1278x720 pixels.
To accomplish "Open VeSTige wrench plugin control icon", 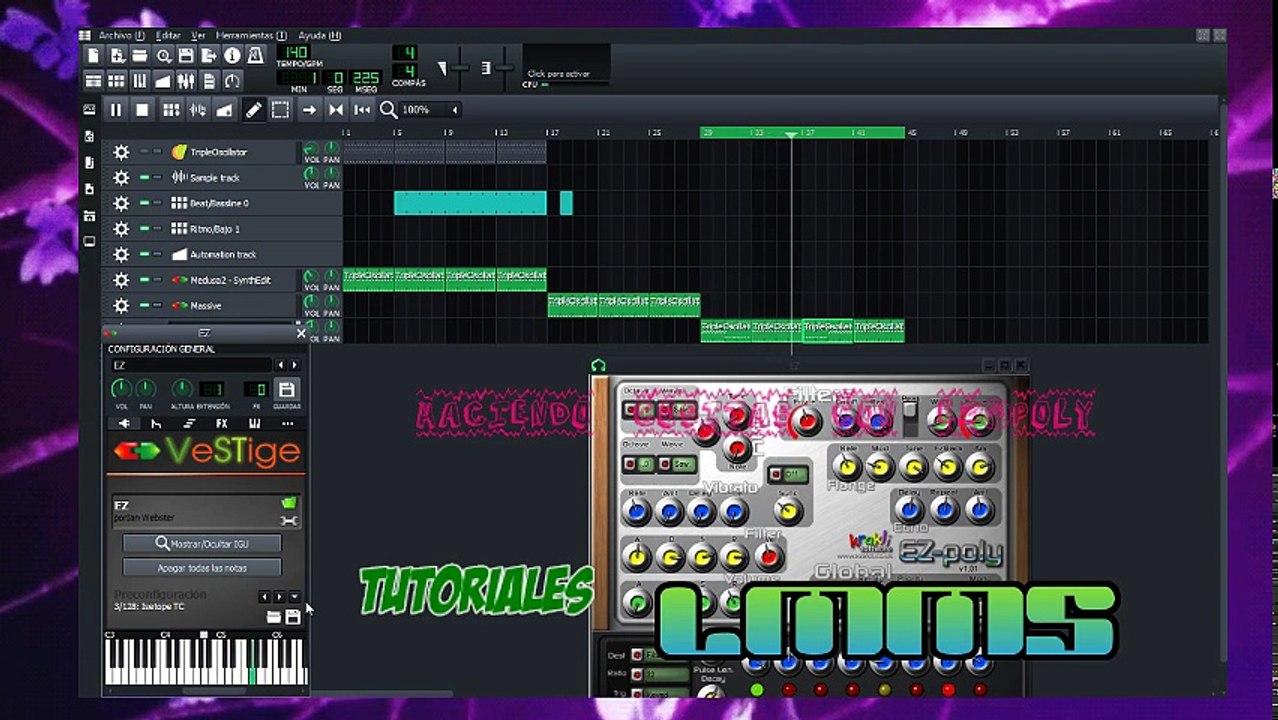I will 289,520.
